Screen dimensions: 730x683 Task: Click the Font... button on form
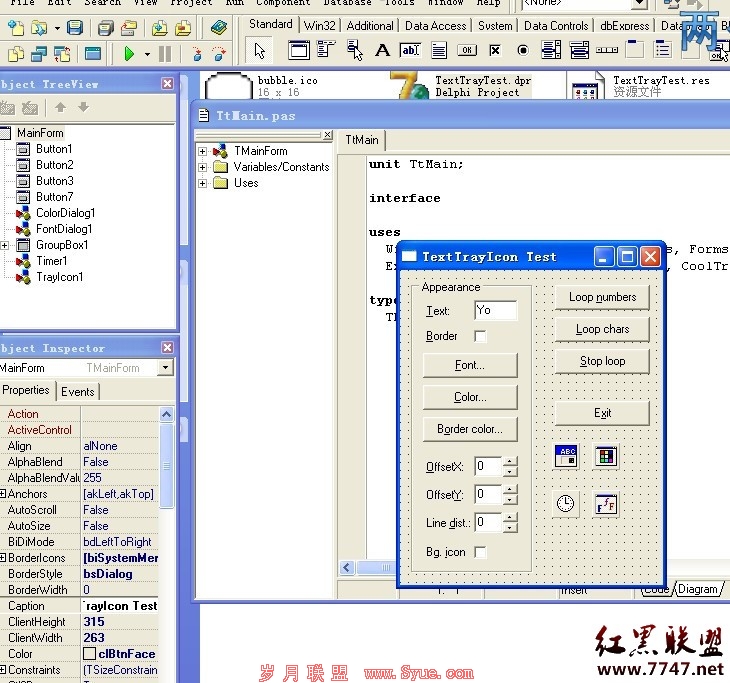[x=470, y=365]
